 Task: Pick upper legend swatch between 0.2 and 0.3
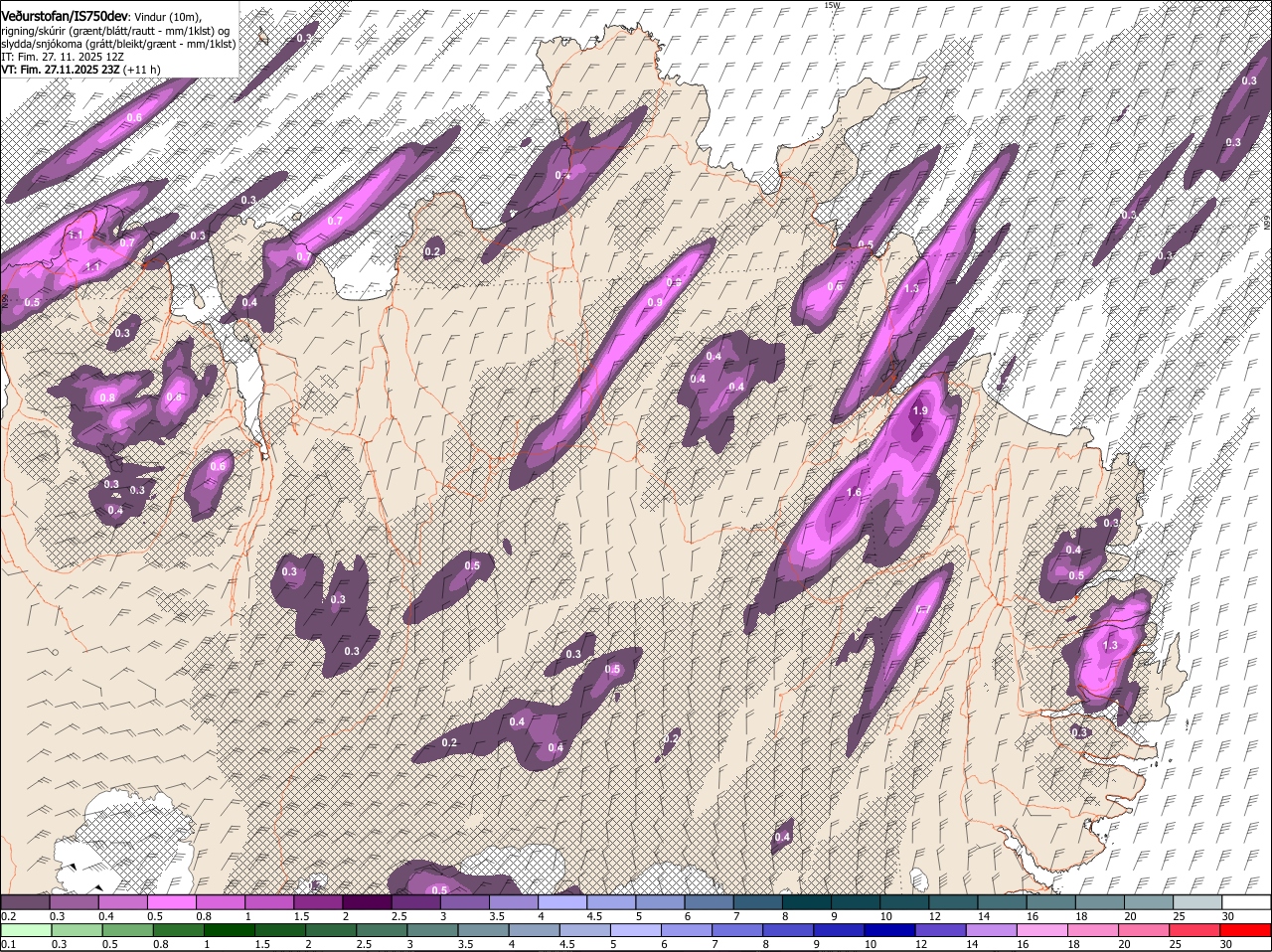(25, 902)
